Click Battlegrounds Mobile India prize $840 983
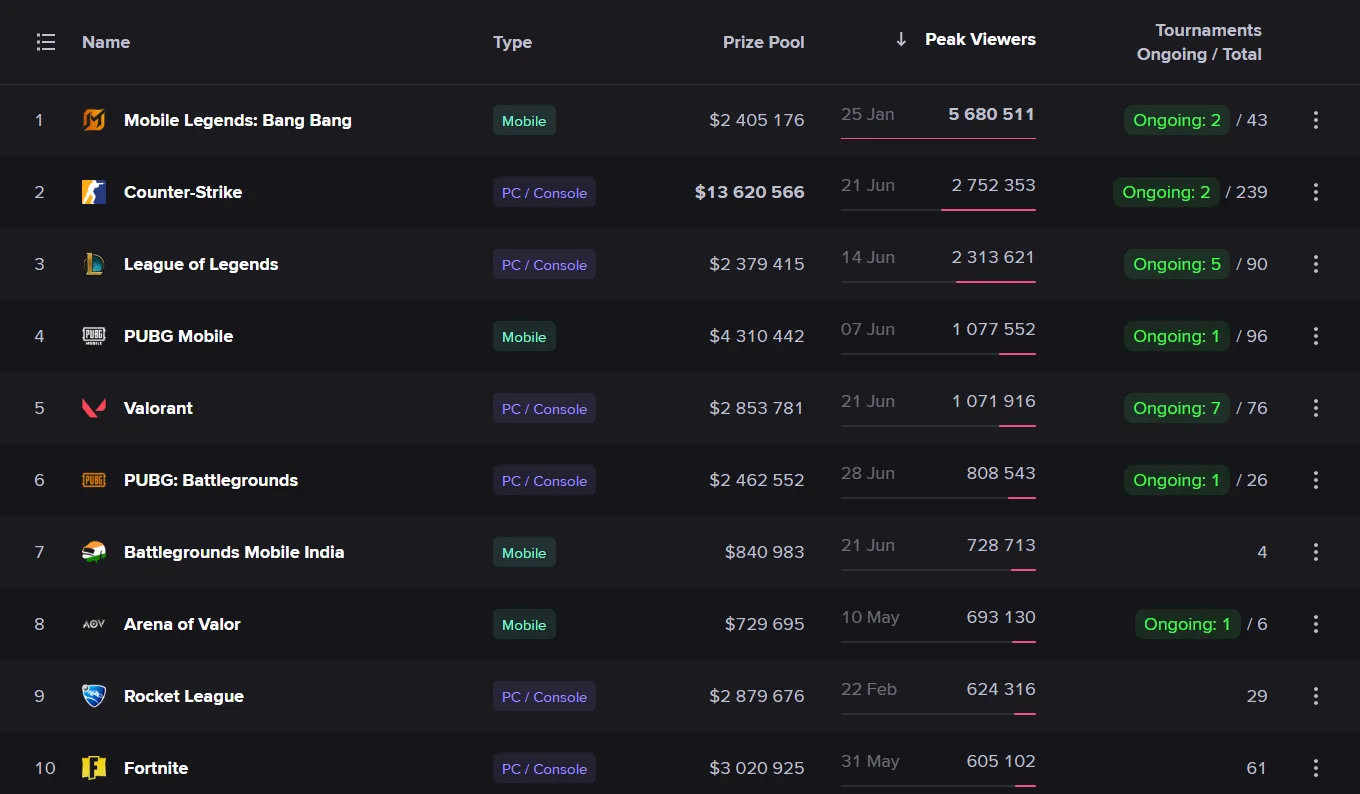 pyautogui.click(x=765, y=552)
